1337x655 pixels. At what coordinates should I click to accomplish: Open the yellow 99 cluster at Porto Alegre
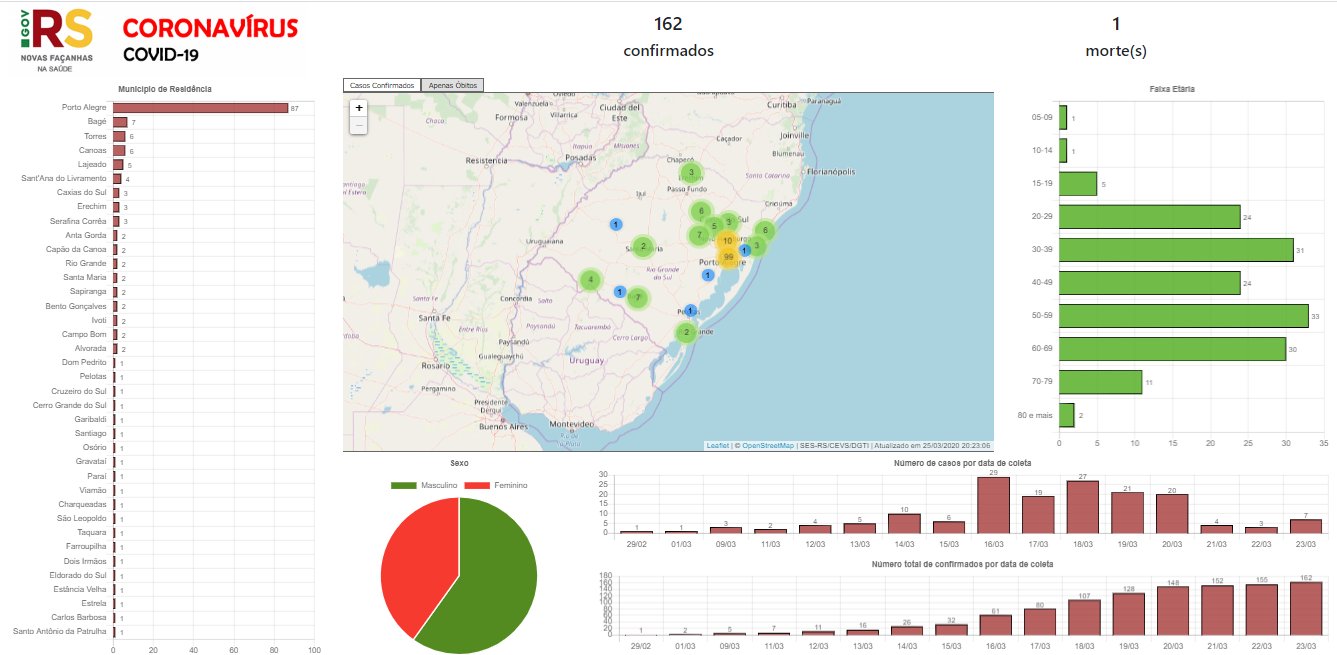click(x=729, y=257)
